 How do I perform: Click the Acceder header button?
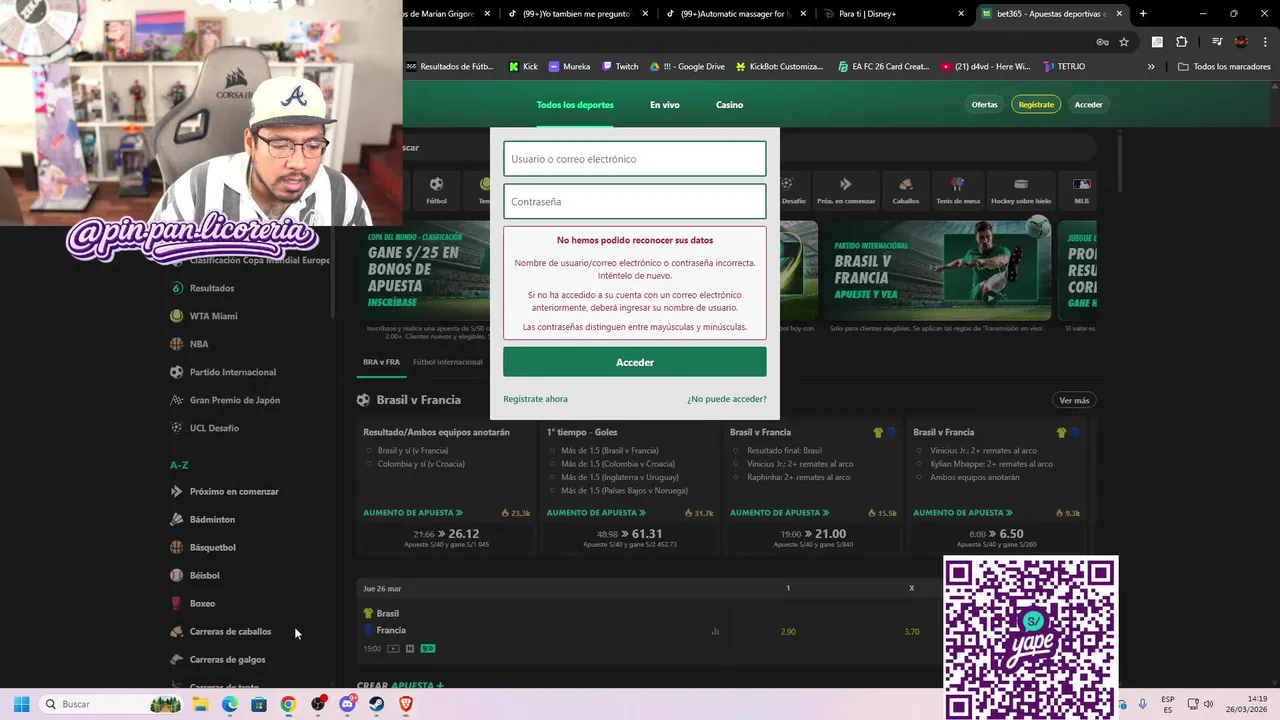tap(1088, 105)
